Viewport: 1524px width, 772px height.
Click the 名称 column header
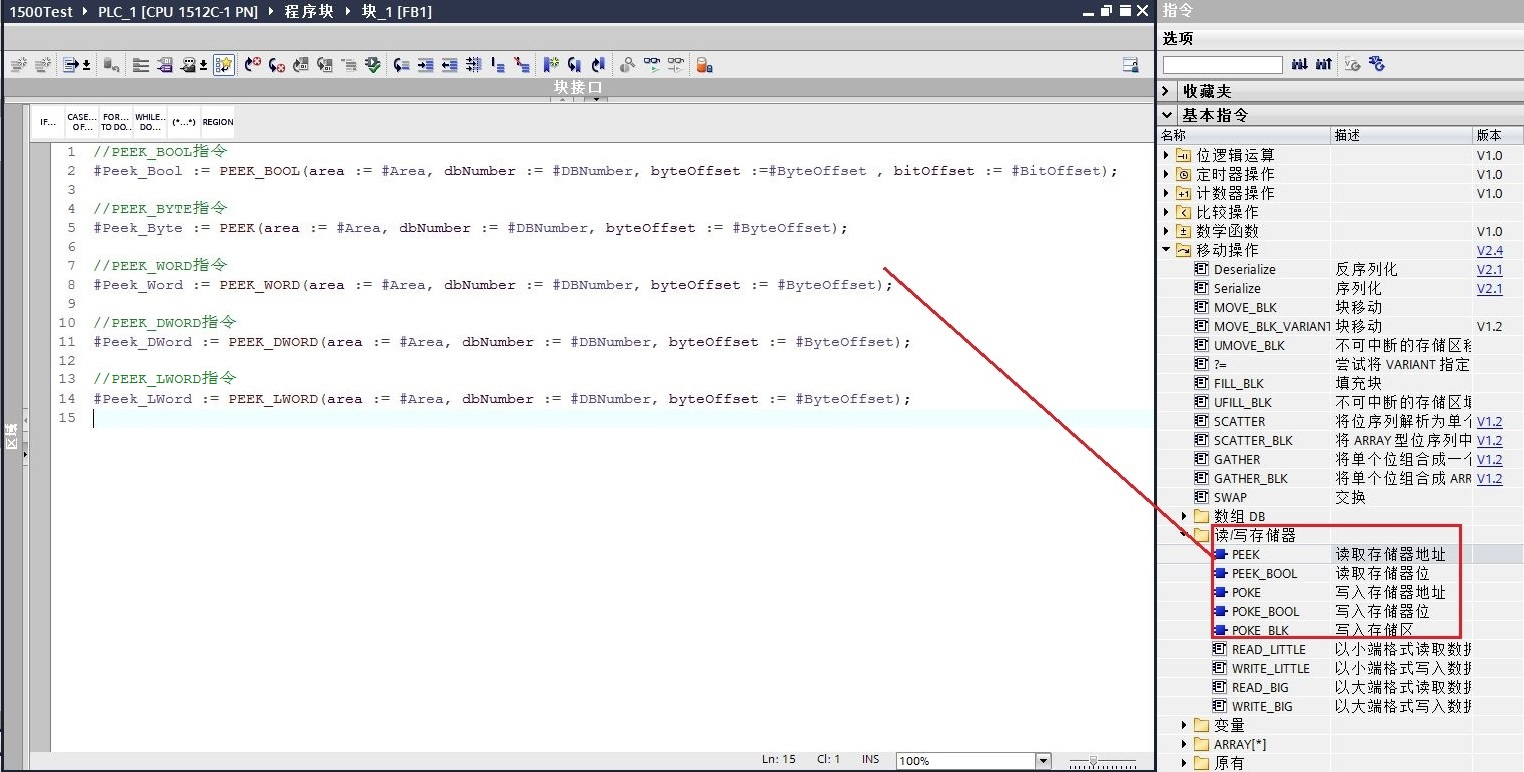[x=1244, y=135]
